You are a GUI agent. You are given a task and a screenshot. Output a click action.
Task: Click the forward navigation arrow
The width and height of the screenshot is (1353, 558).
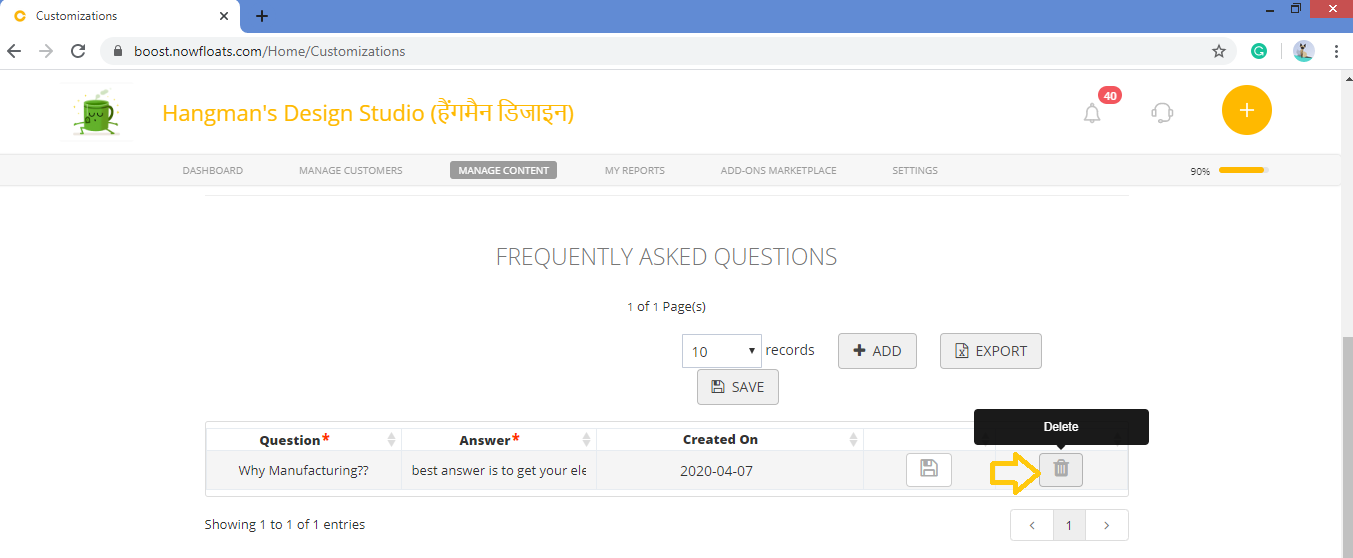pos(46,51)
